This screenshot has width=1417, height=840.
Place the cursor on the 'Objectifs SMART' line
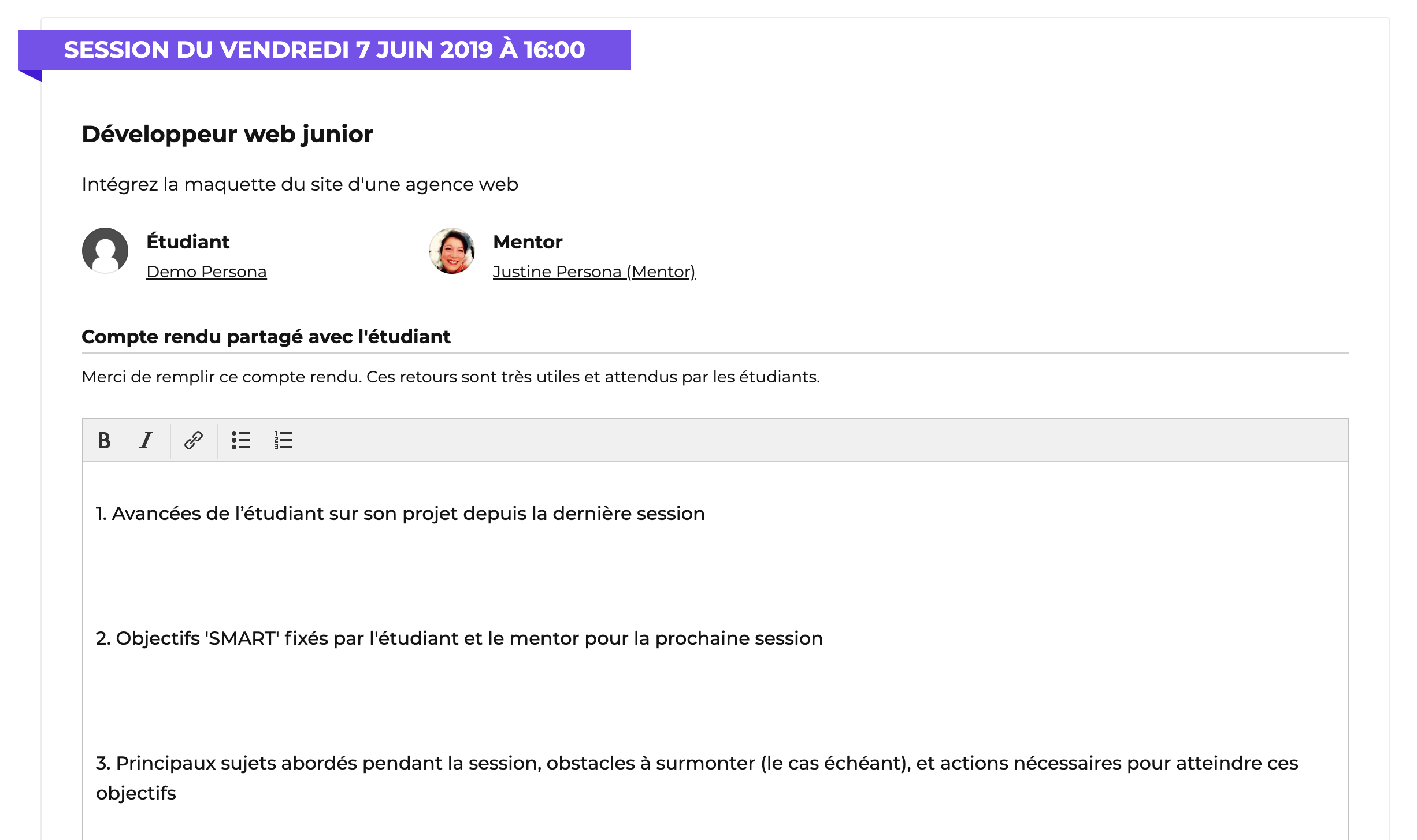coord(459,638)
